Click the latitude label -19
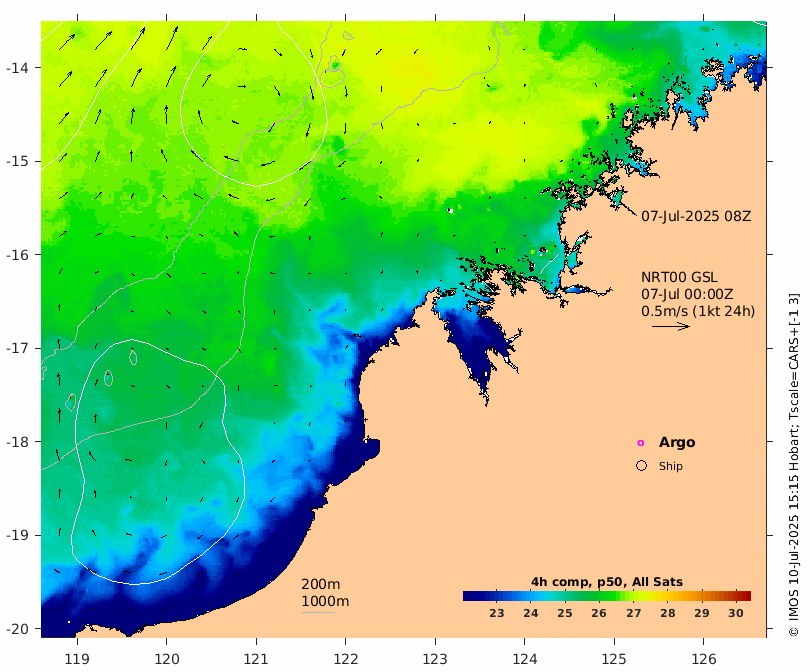810x672 pixels. (17, 535)
